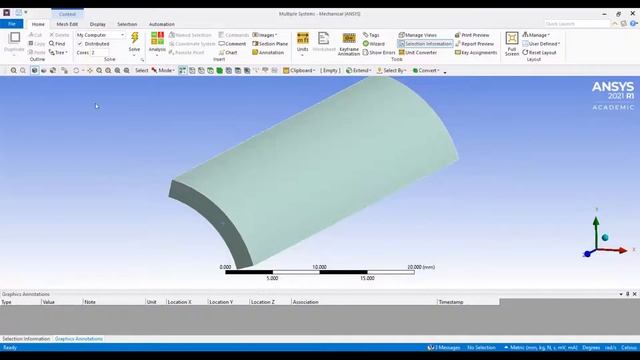Click the Cores number field

coord(99,53)
